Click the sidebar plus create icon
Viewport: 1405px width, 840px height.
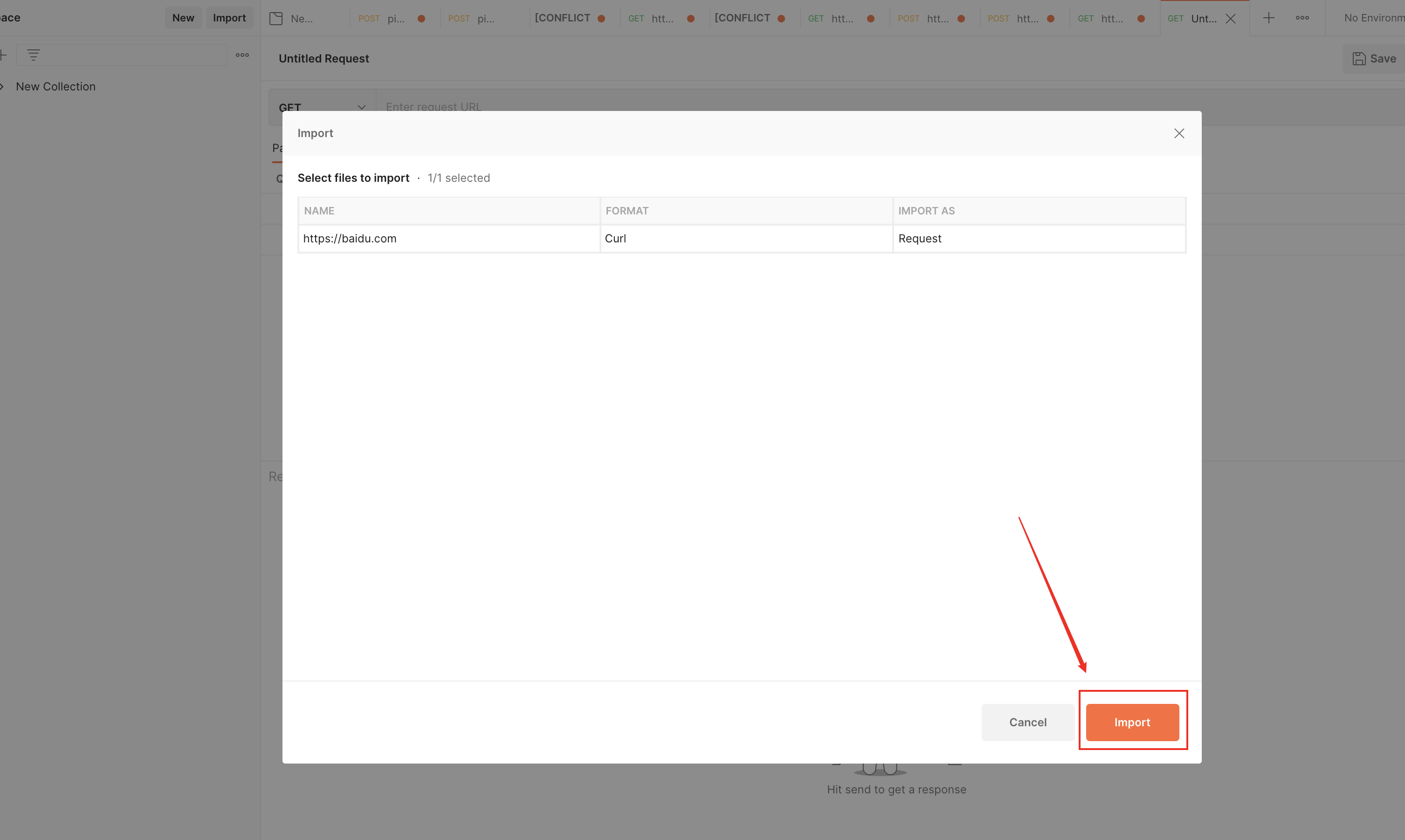(x=3, y=55)
